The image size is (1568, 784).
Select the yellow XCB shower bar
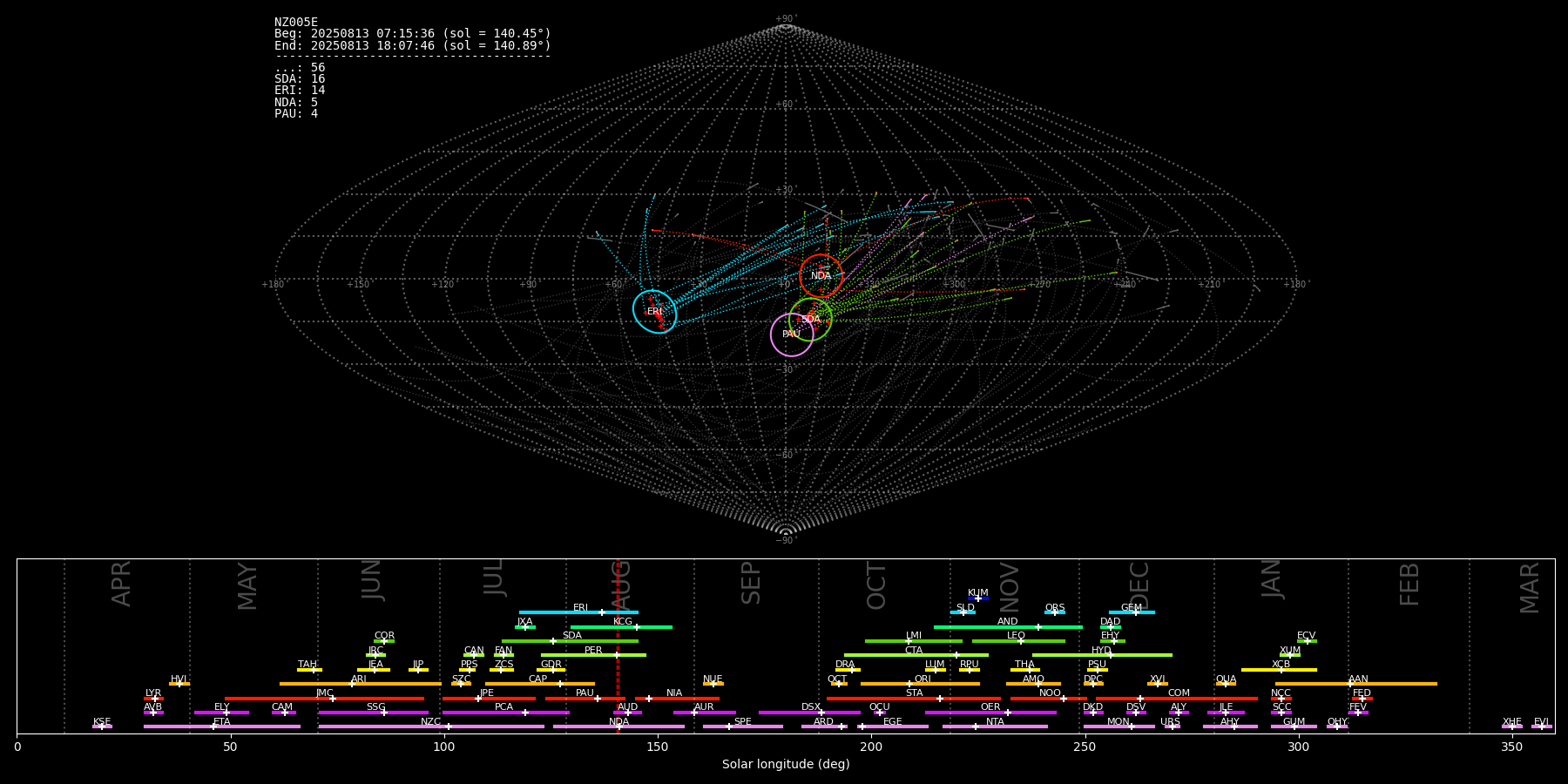(1279, 670)
